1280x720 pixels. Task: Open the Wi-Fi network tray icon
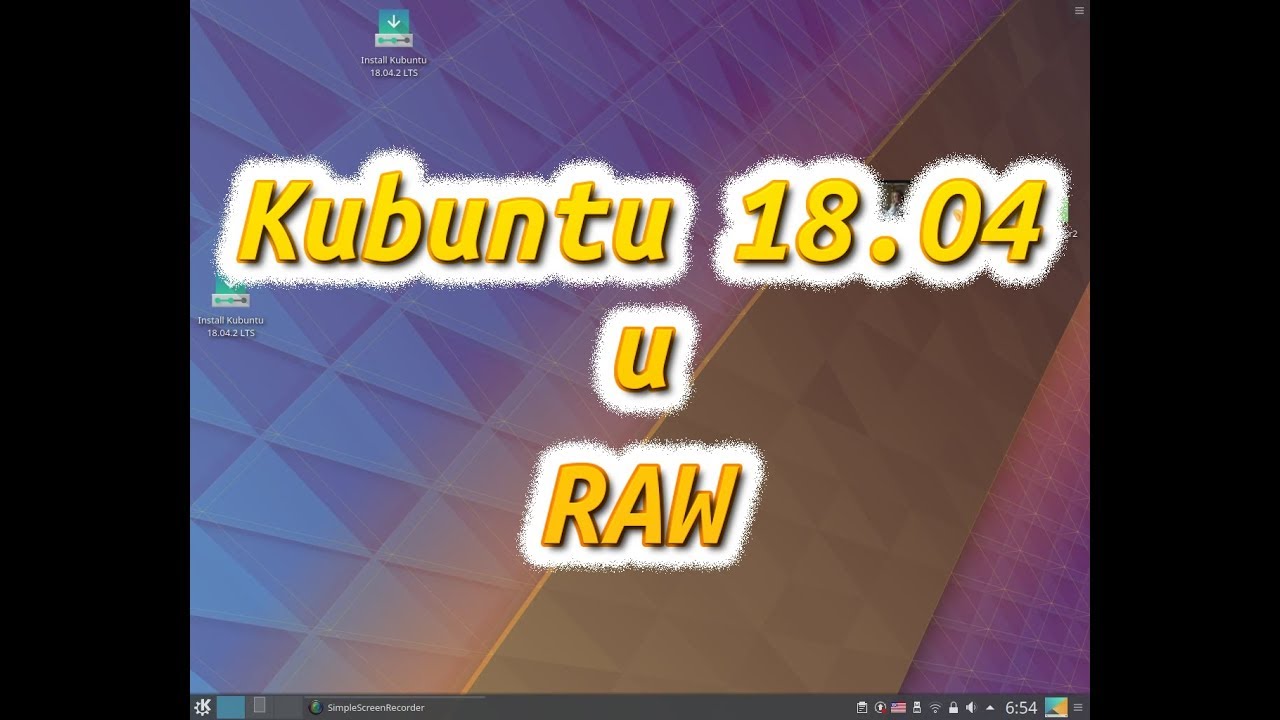pos(935,707)
